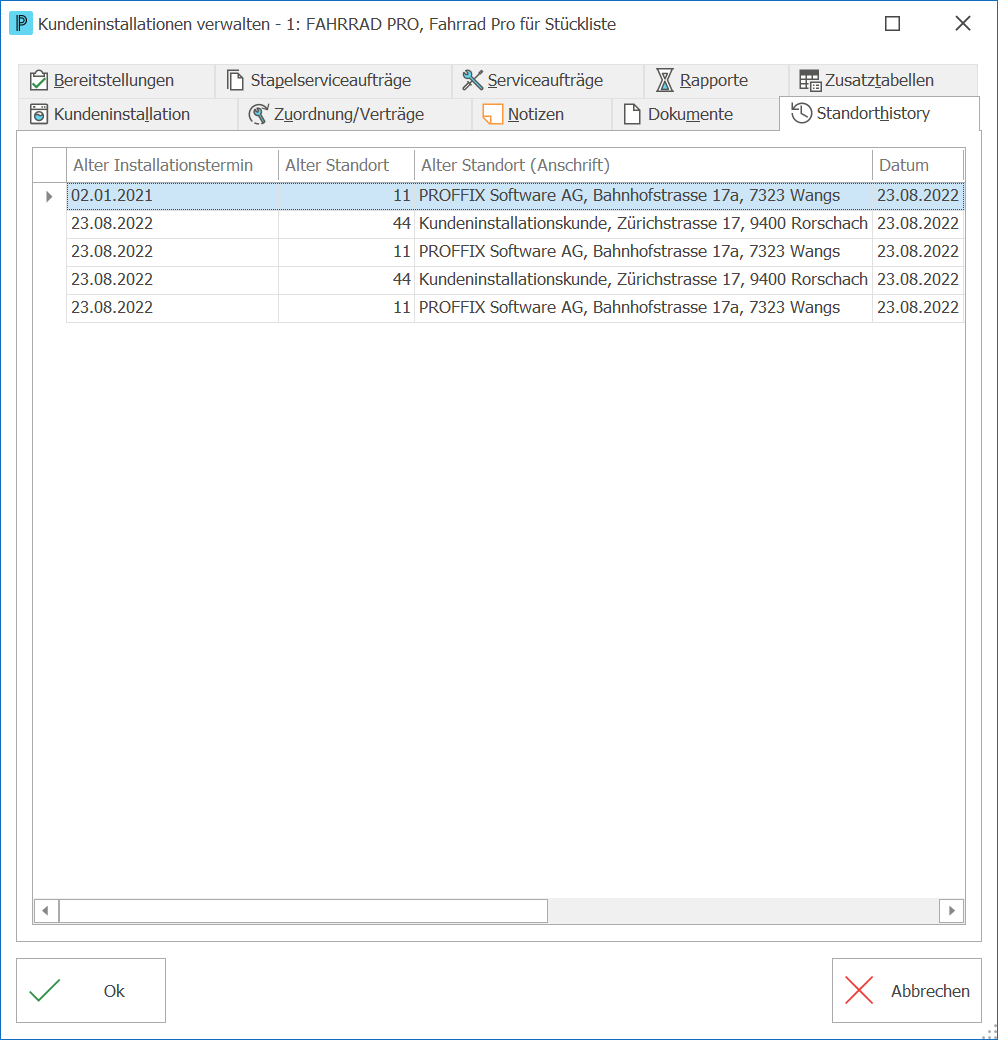
Task: Open the Dokumente tab label
Action: 690,114
